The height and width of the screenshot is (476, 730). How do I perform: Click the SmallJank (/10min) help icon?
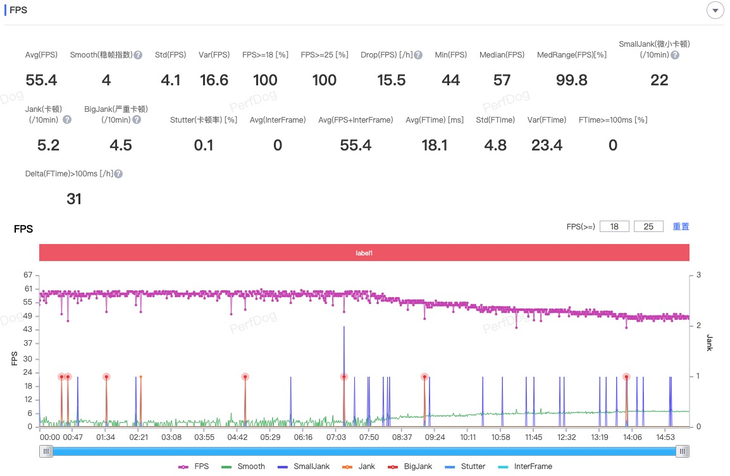tap(675, 56)
